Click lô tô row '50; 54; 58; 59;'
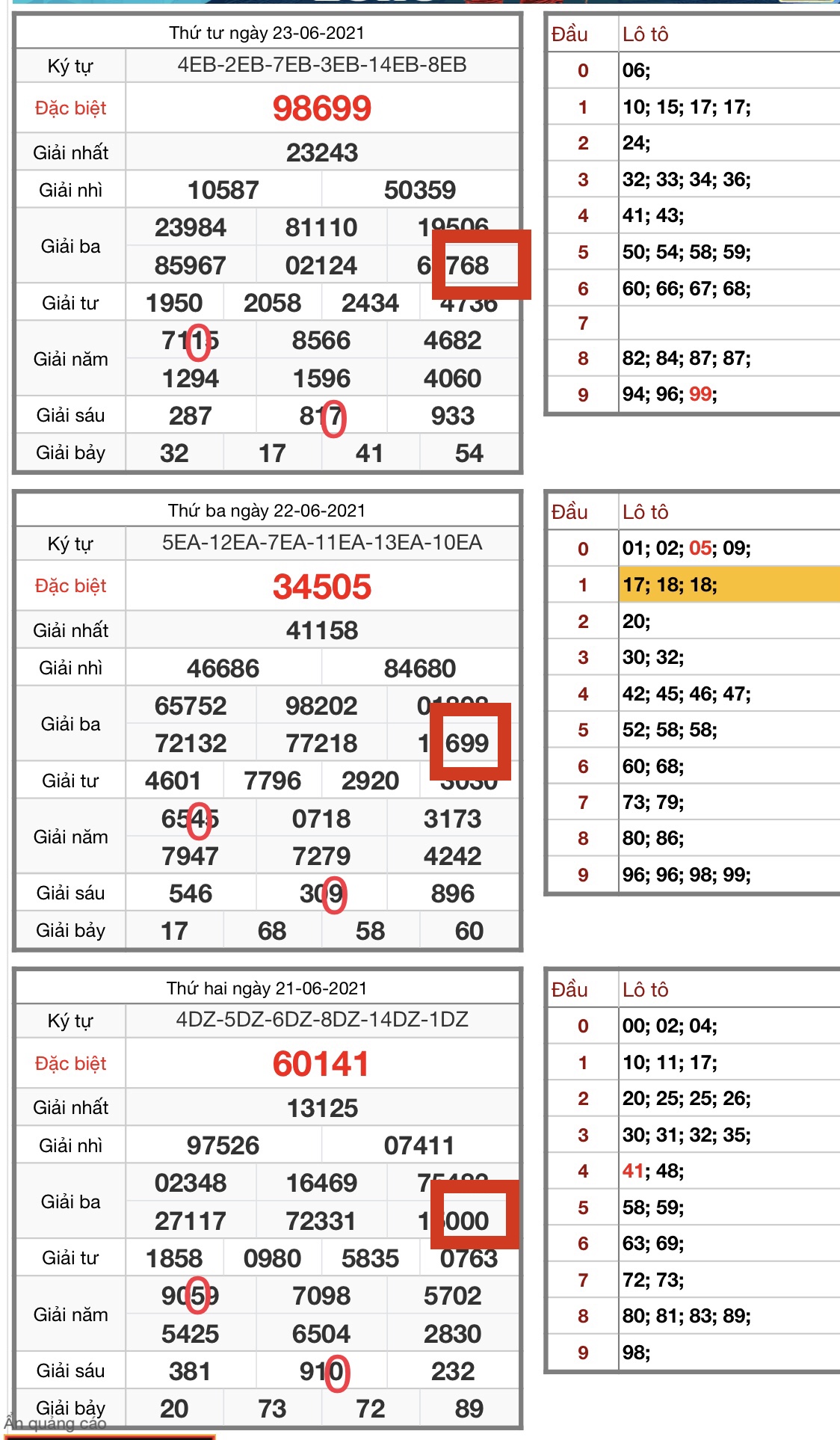Image resolution: width=840 pixels, height=1440 pixels. pos(687,252)
